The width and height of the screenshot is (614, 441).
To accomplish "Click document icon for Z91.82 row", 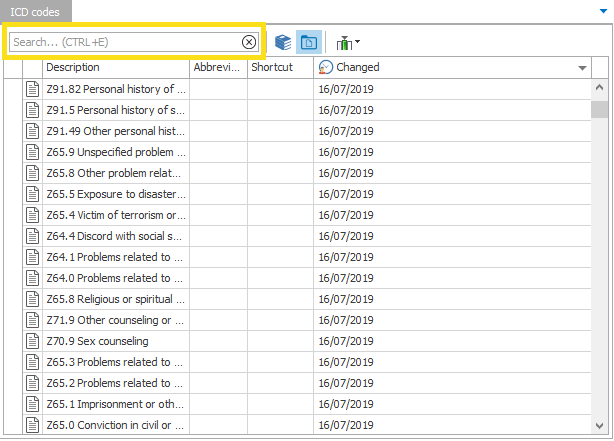I will point(33,89).
